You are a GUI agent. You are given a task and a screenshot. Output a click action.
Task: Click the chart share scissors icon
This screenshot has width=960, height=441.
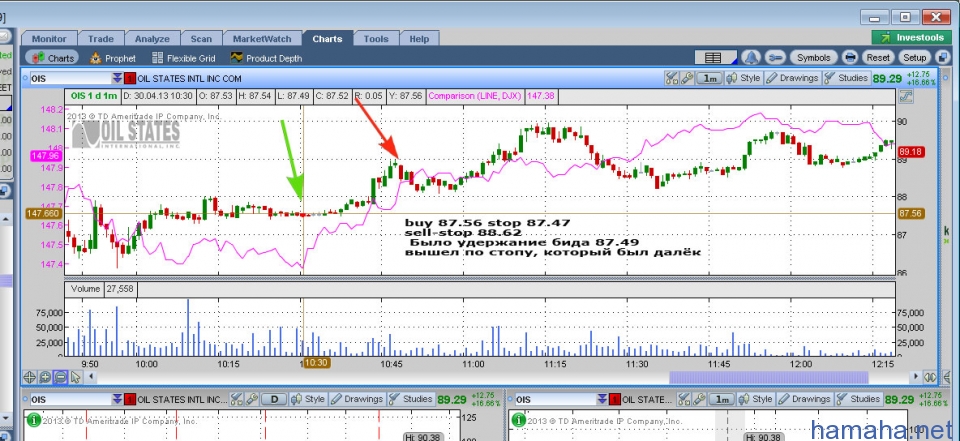pos(673,78)
